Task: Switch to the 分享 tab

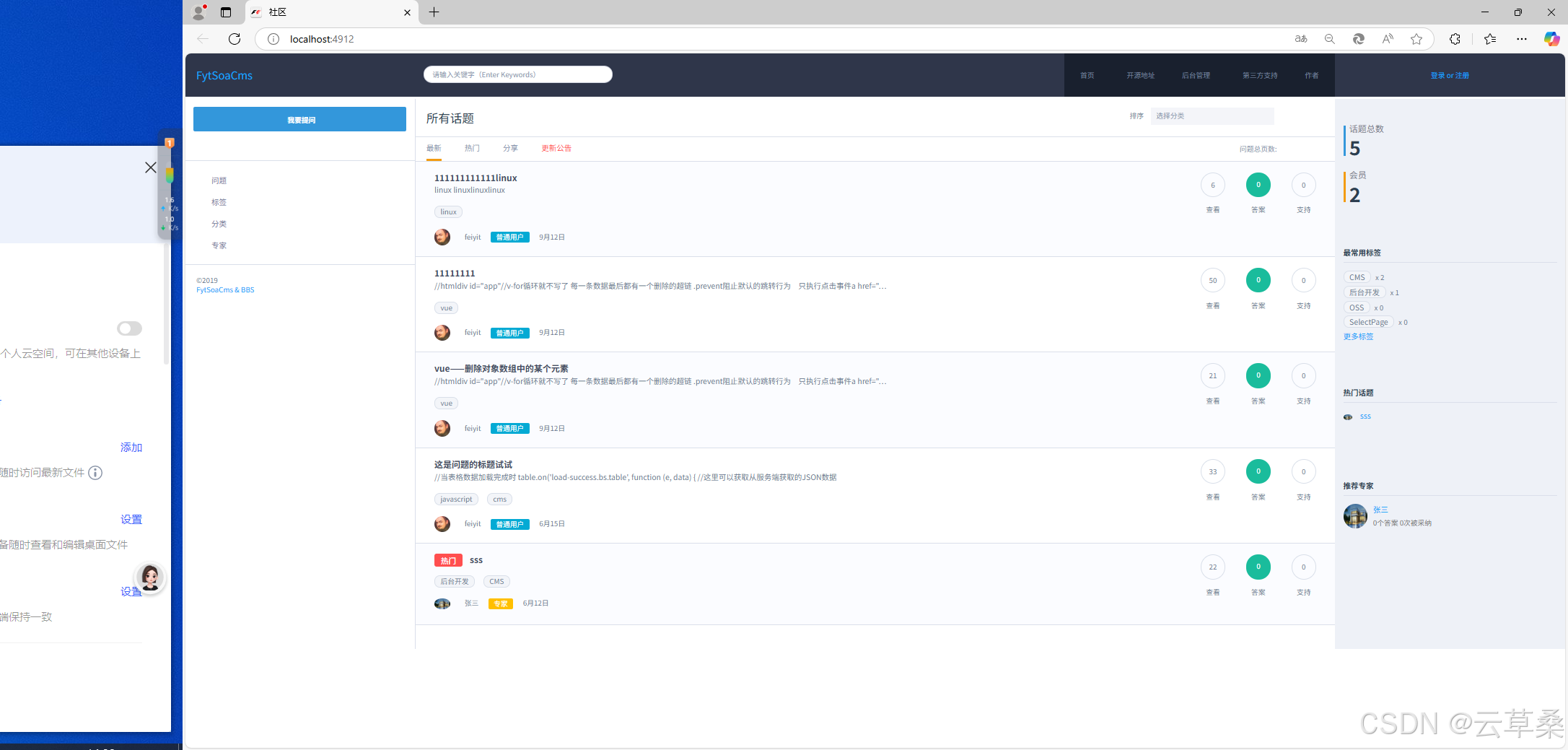Action: coord(510,148)
